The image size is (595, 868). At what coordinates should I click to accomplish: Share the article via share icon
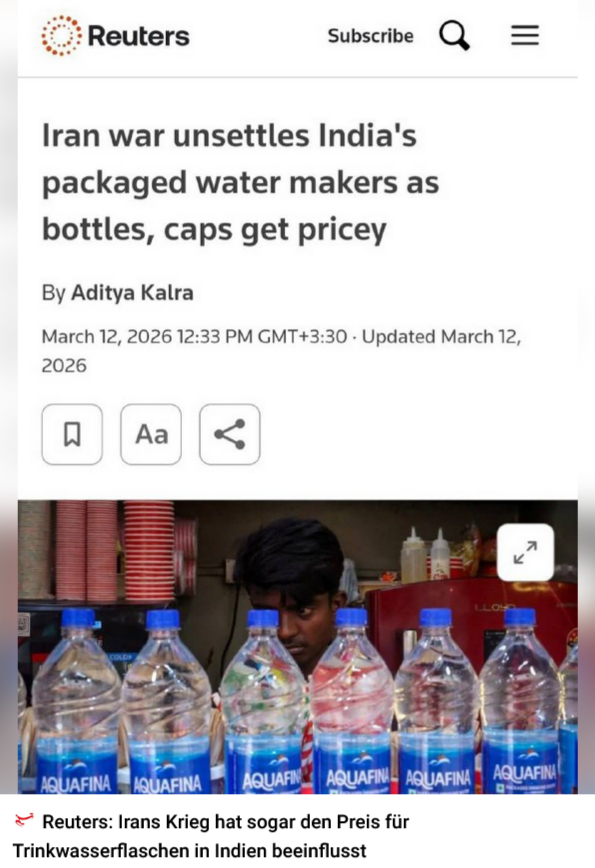230,434
